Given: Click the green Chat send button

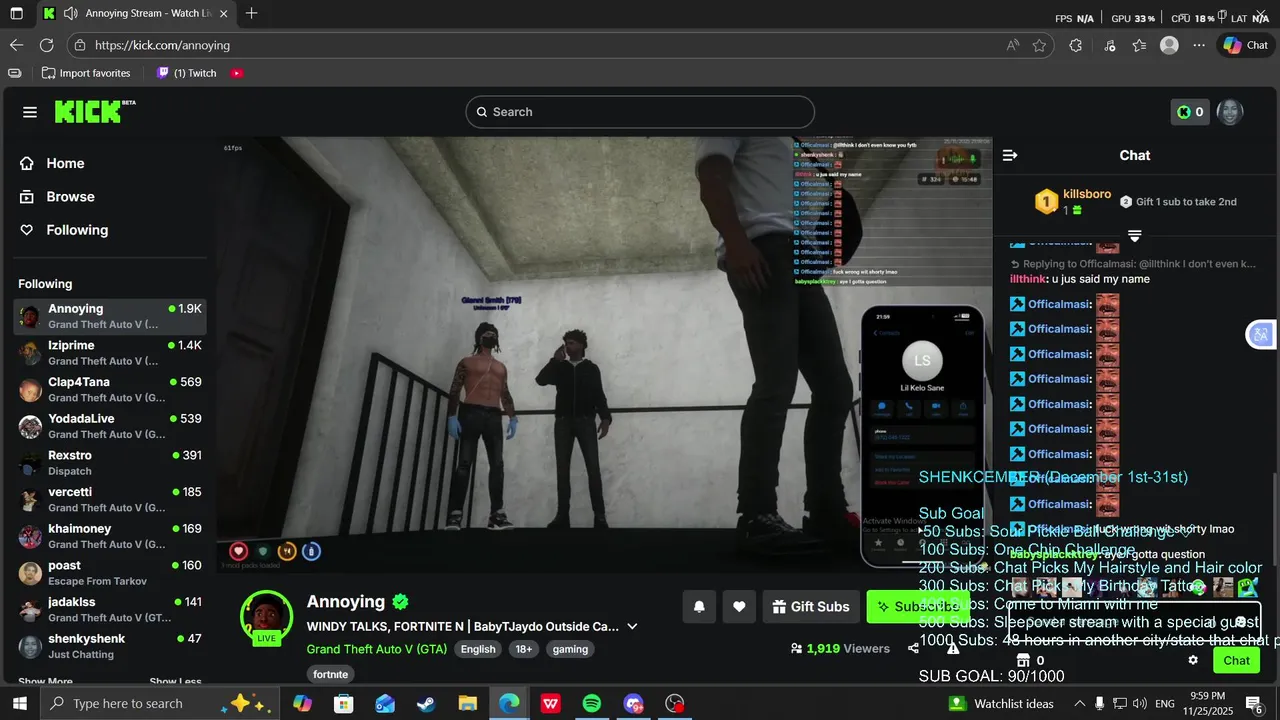Looking at the screenshot, I should pyautogui.click(x=1236, y=660).
